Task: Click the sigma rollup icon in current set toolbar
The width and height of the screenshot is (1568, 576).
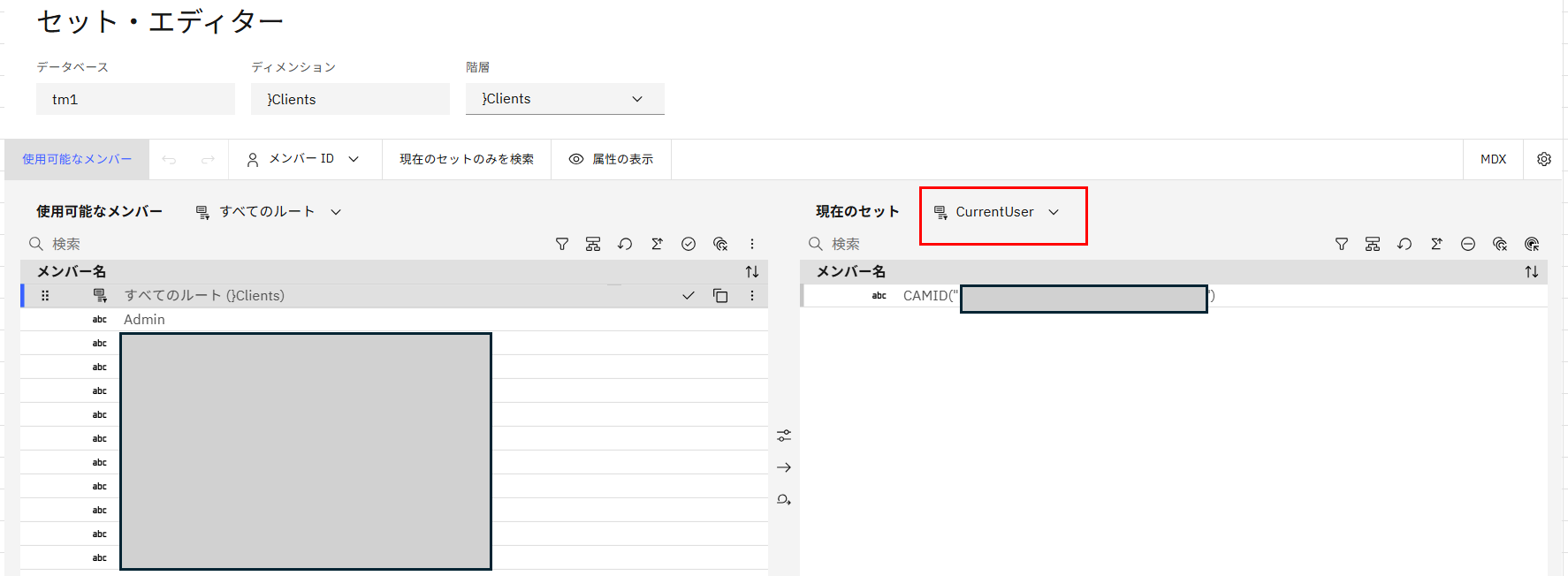Action: [x=1436, y=244]
